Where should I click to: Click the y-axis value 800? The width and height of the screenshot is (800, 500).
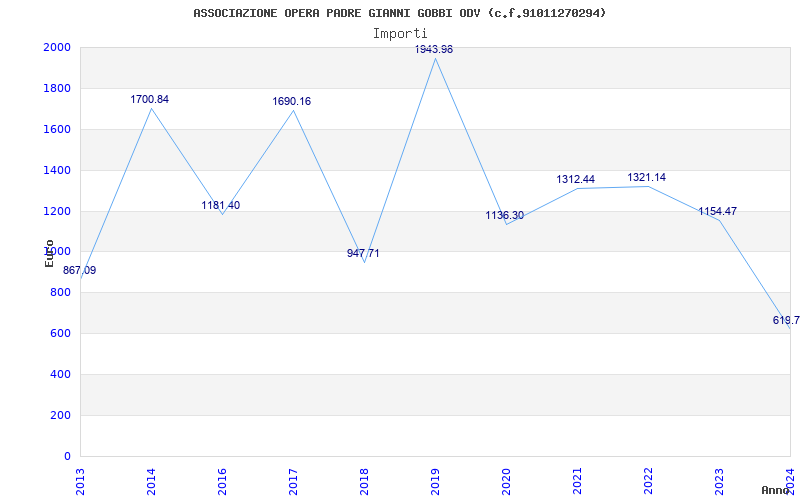(60, 293)
